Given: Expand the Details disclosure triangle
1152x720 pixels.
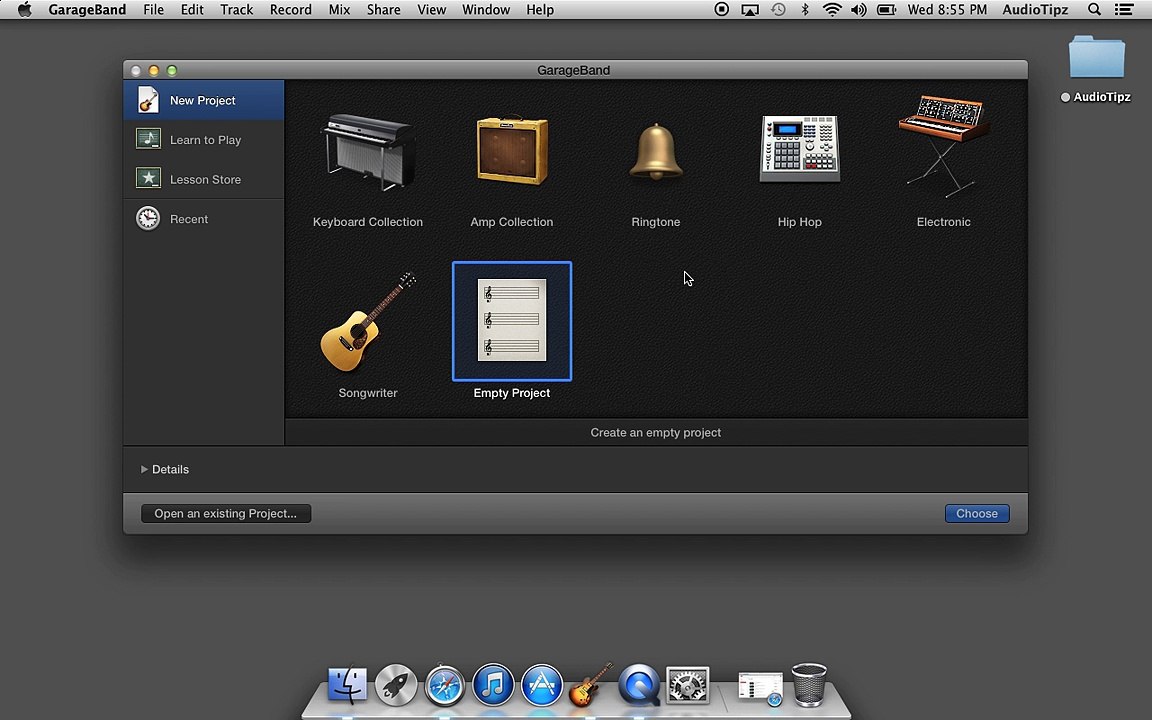Looking at the screenshot, I should pos(144,469).
